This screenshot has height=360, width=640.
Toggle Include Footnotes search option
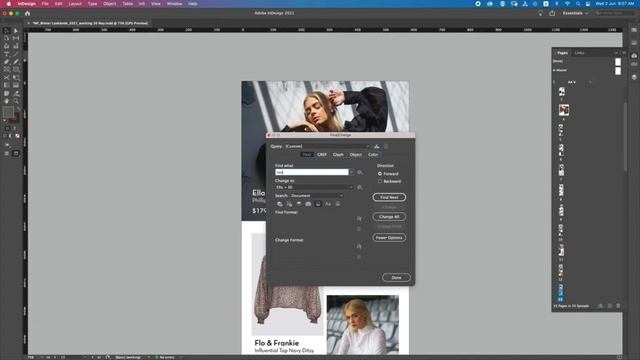[318, 204]
